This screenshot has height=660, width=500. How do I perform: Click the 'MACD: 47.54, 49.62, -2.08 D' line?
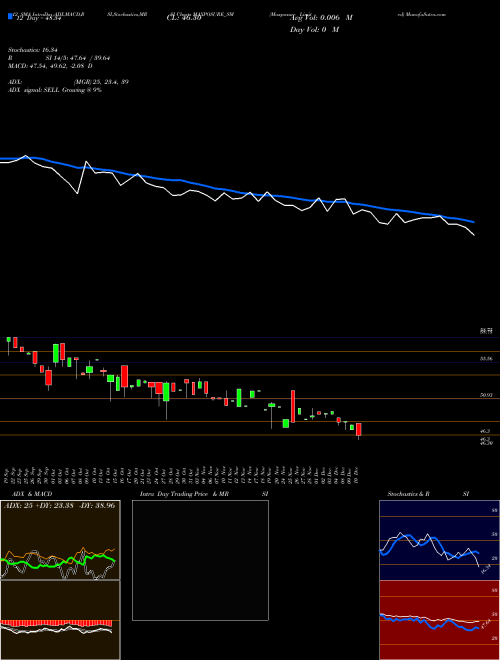(50, 66)
